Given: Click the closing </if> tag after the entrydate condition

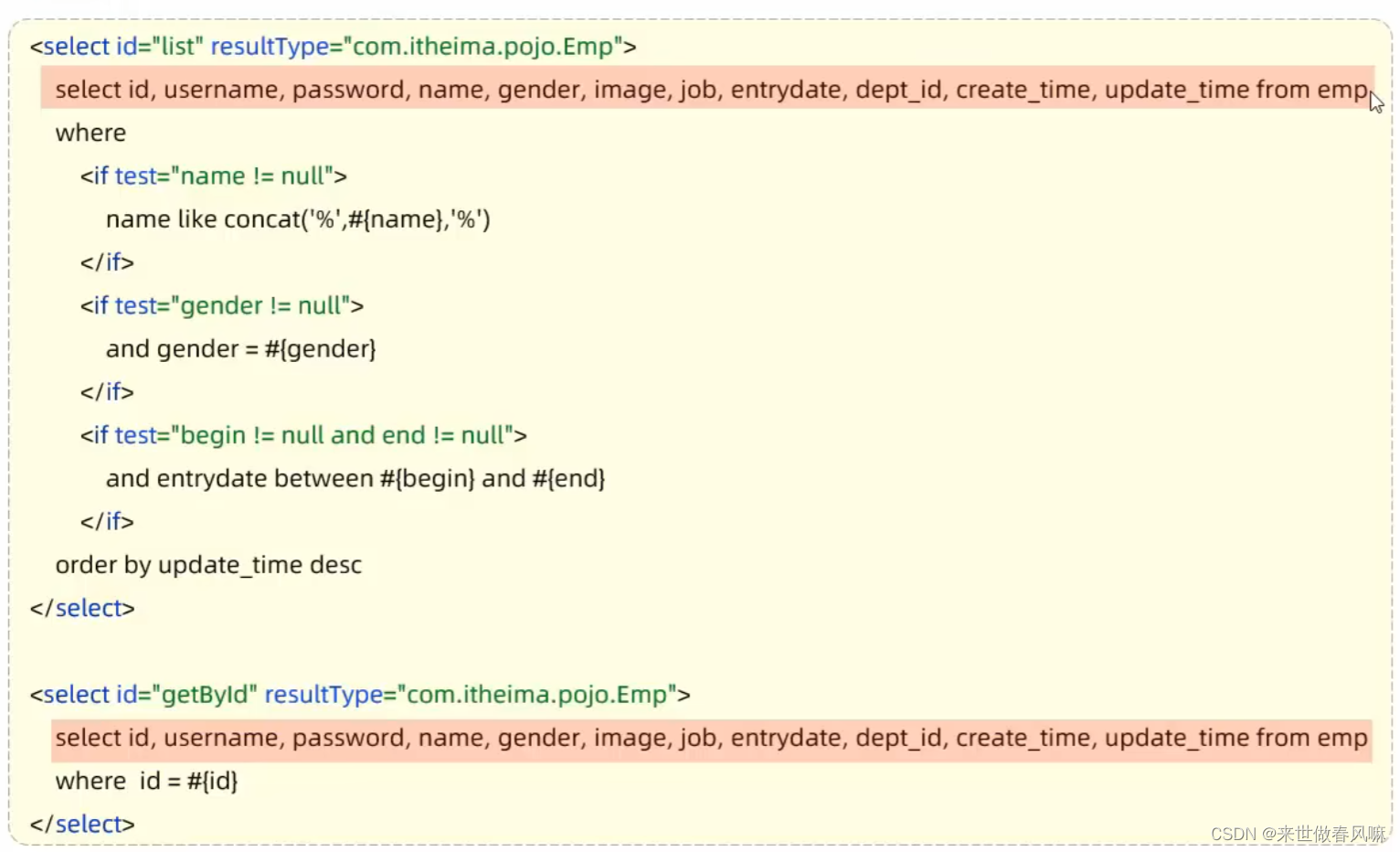Looking at the screenshot, I should [x=107, y=521].
